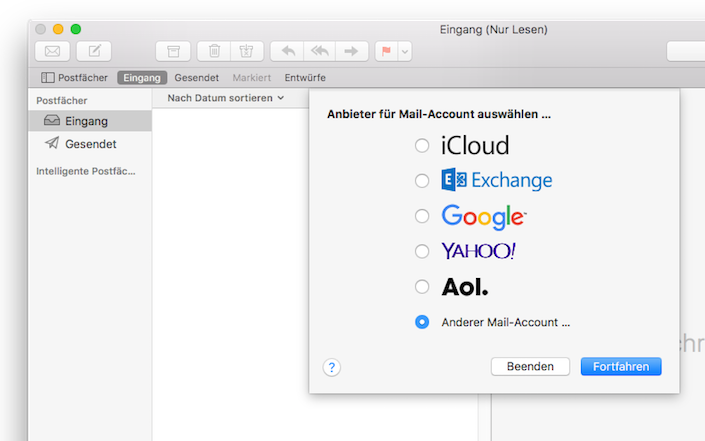Click the red Flag icon

point(386,51)
